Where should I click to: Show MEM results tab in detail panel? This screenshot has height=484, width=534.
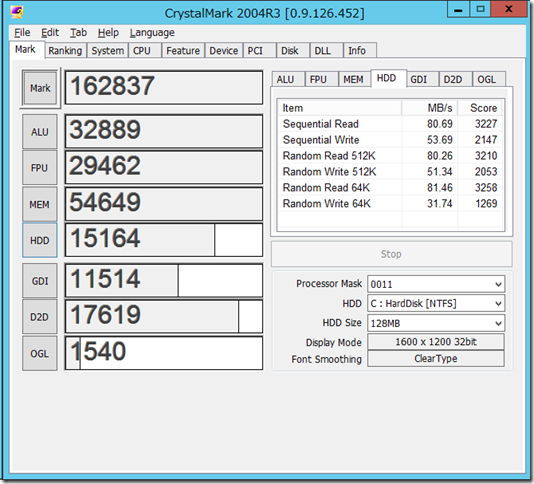pos(354,79)
